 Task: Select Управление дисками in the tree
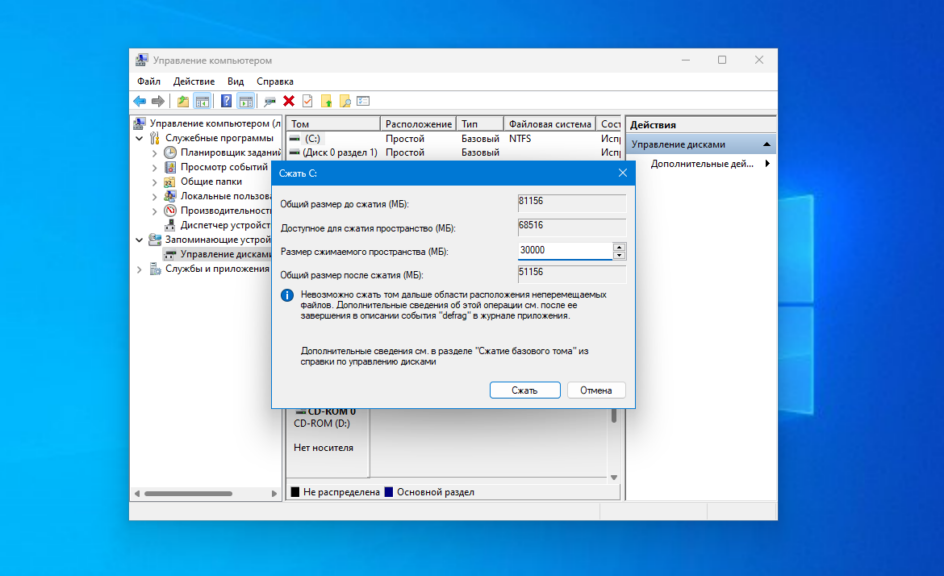click(x=223, y=254)
